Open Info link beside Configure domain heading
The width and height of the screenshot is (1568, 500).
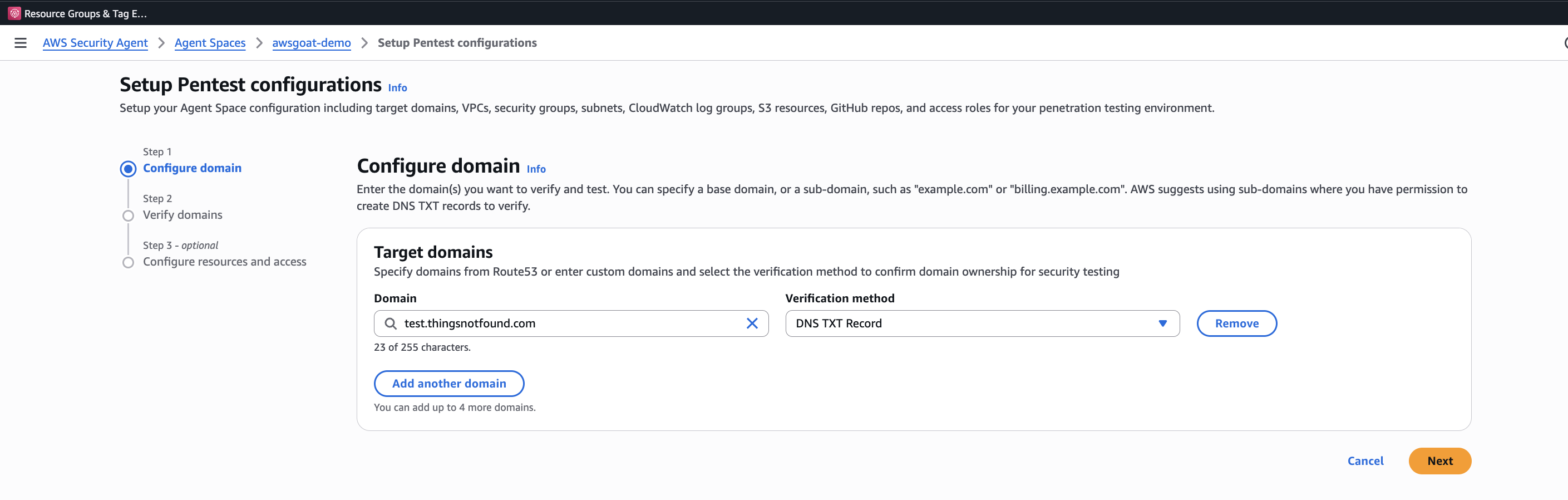(536, 169)
